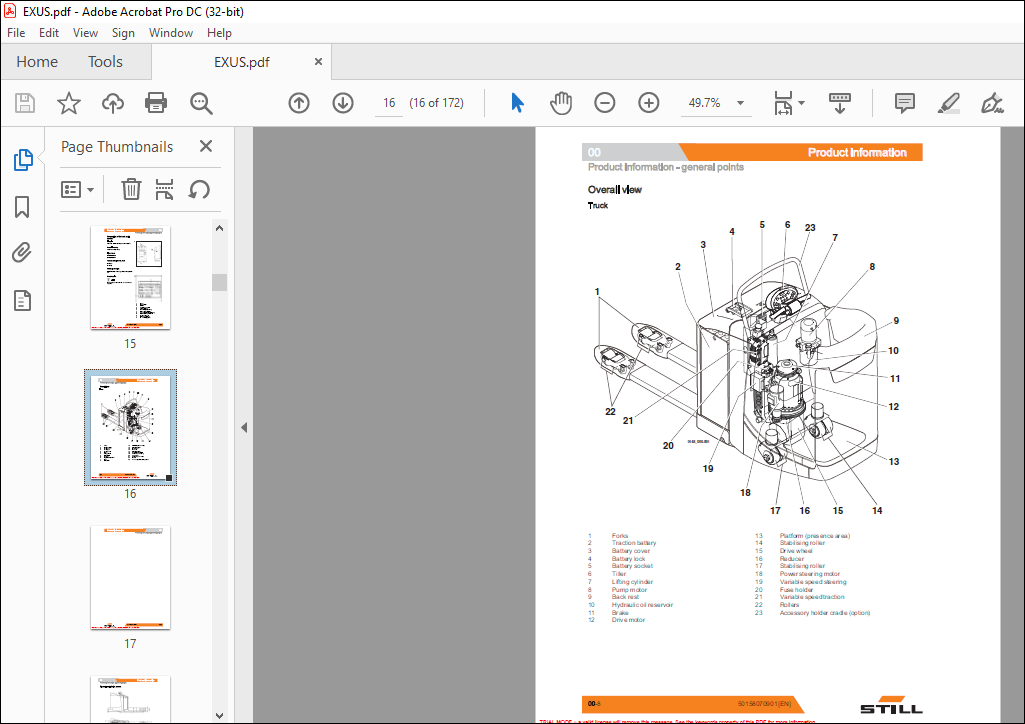This screenshot has height=724, width=1025.
Task: Open the Content layers panel icon
Action: pos(22,301)
